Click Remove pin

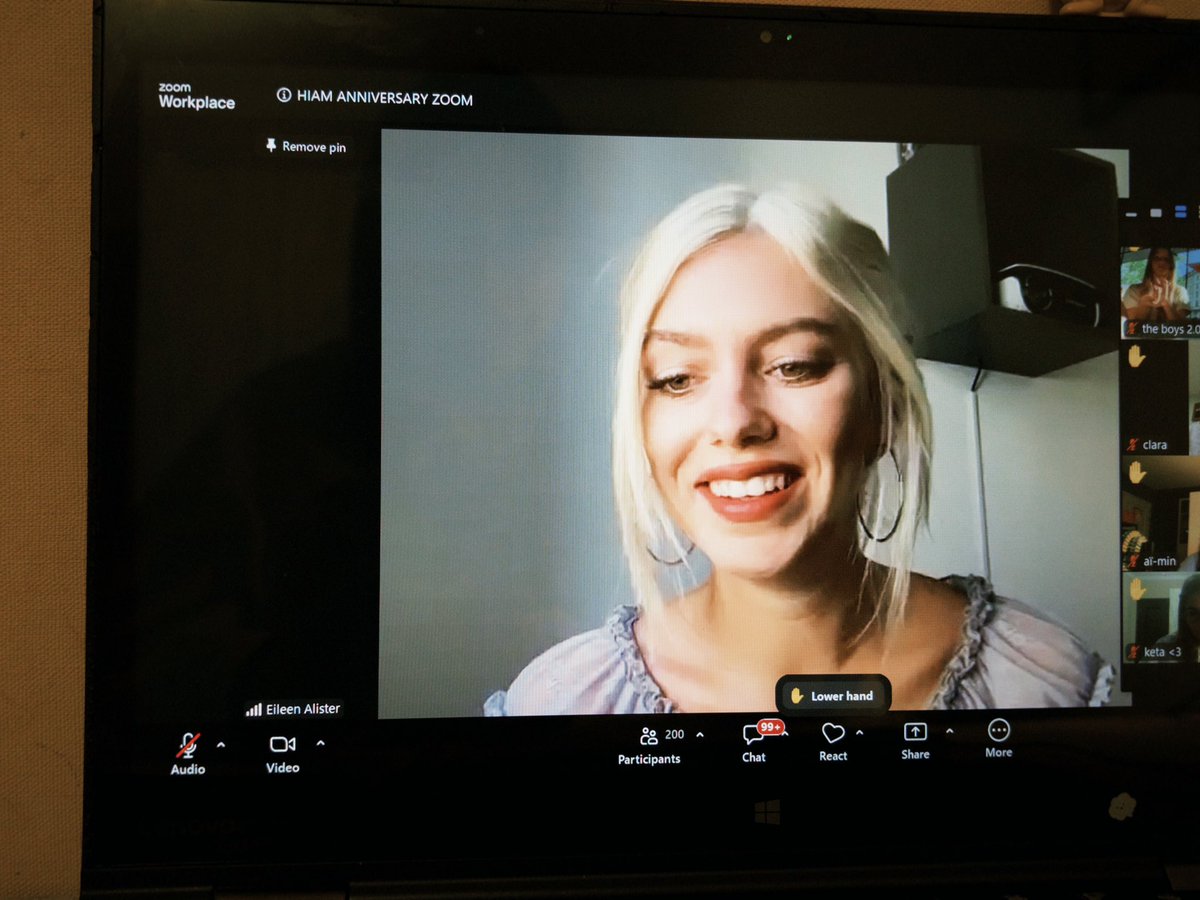[x=306, y=146]
